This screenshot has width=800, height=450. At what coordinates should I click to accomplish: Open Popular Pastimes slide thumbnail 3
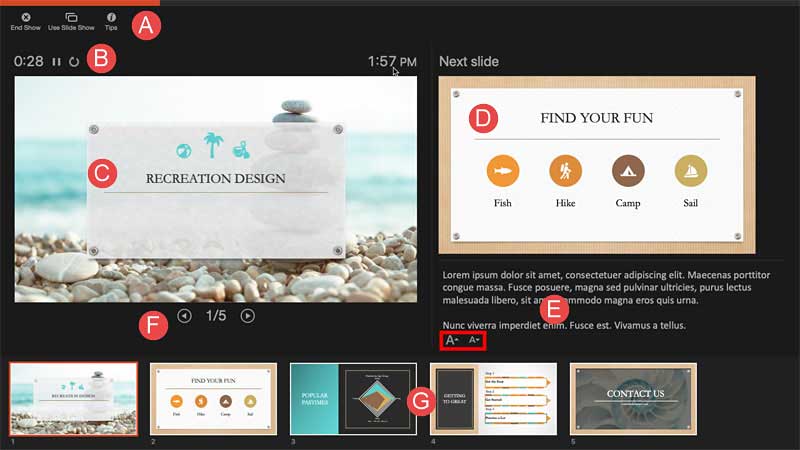click(x=353, y=399)
